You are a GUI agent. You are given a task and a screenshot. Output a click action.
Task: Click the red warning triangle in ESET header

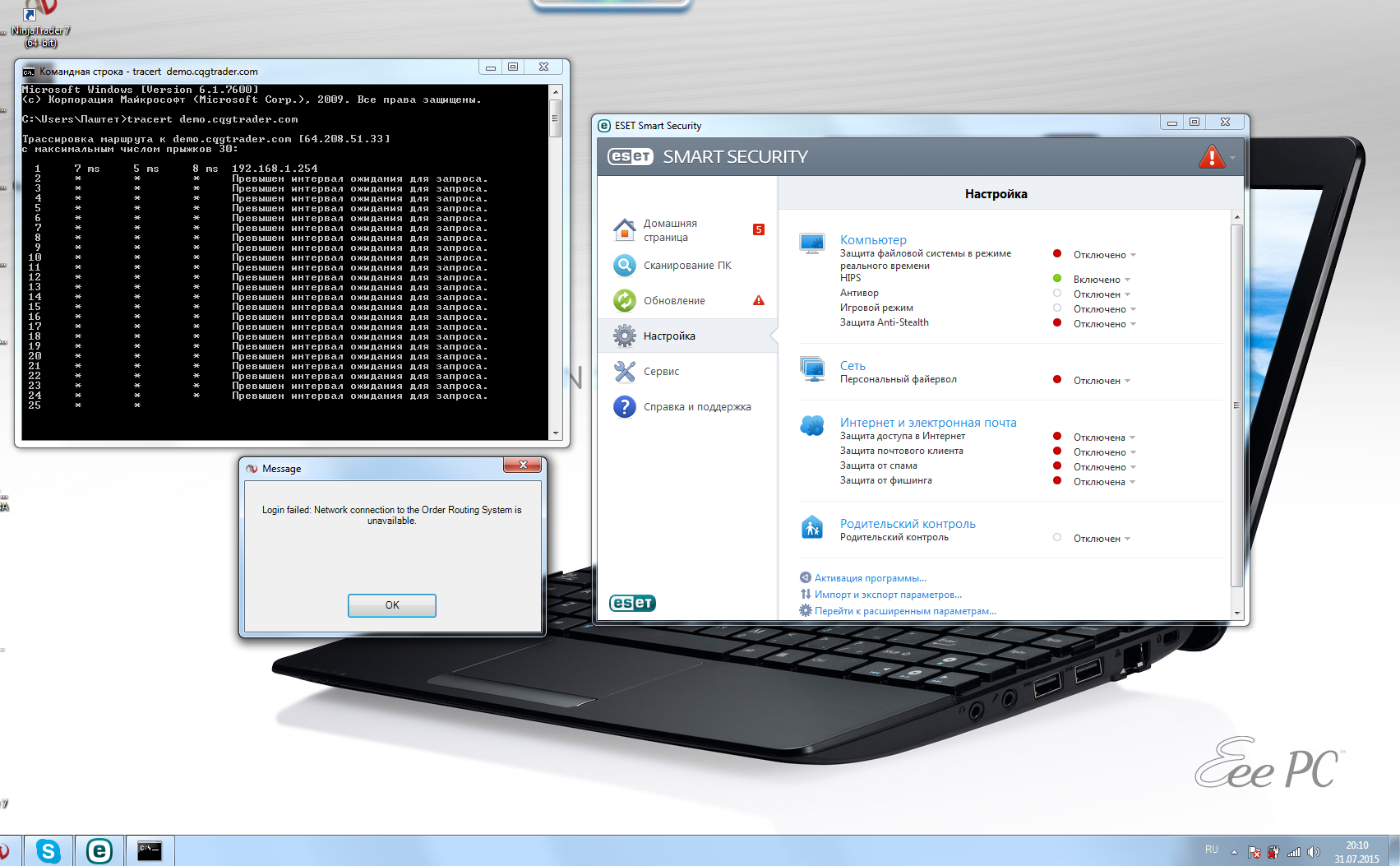(1212, 156)
